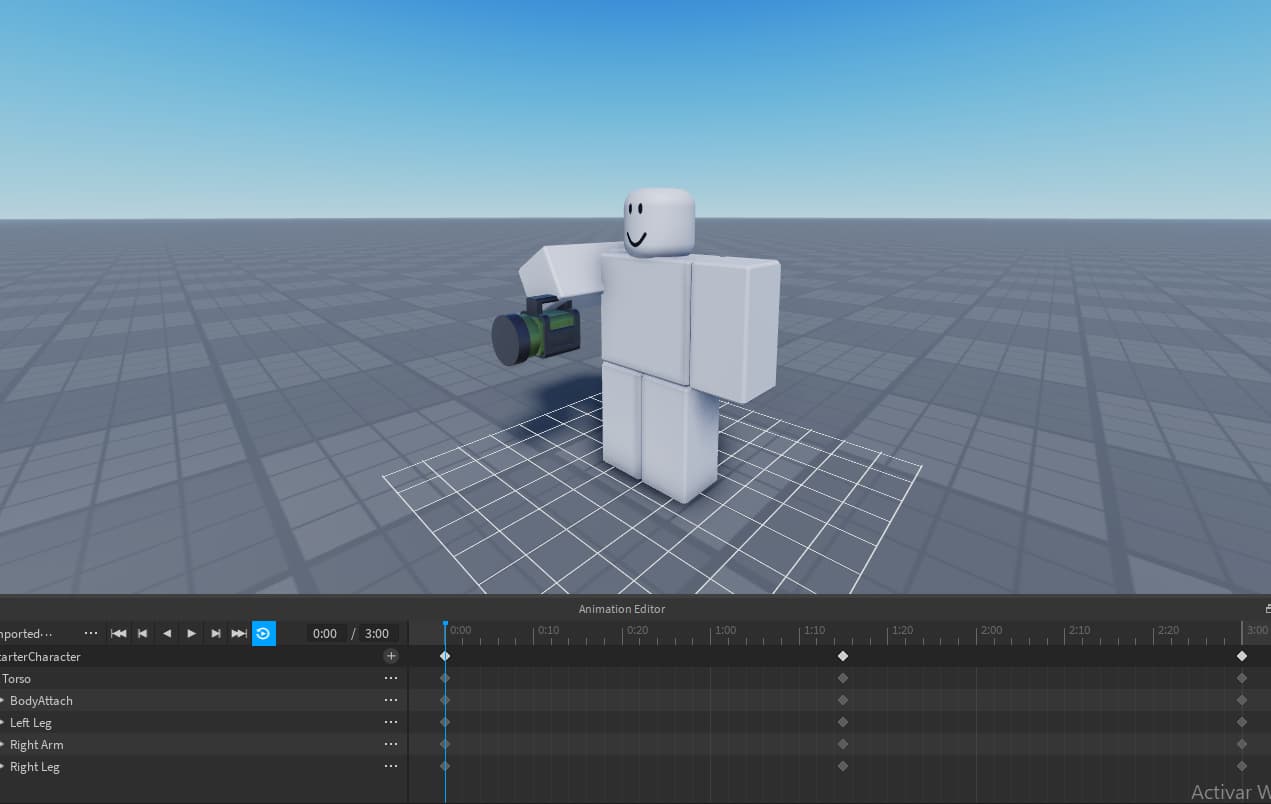Click the Animation Editor title bar

coord(621,609)
